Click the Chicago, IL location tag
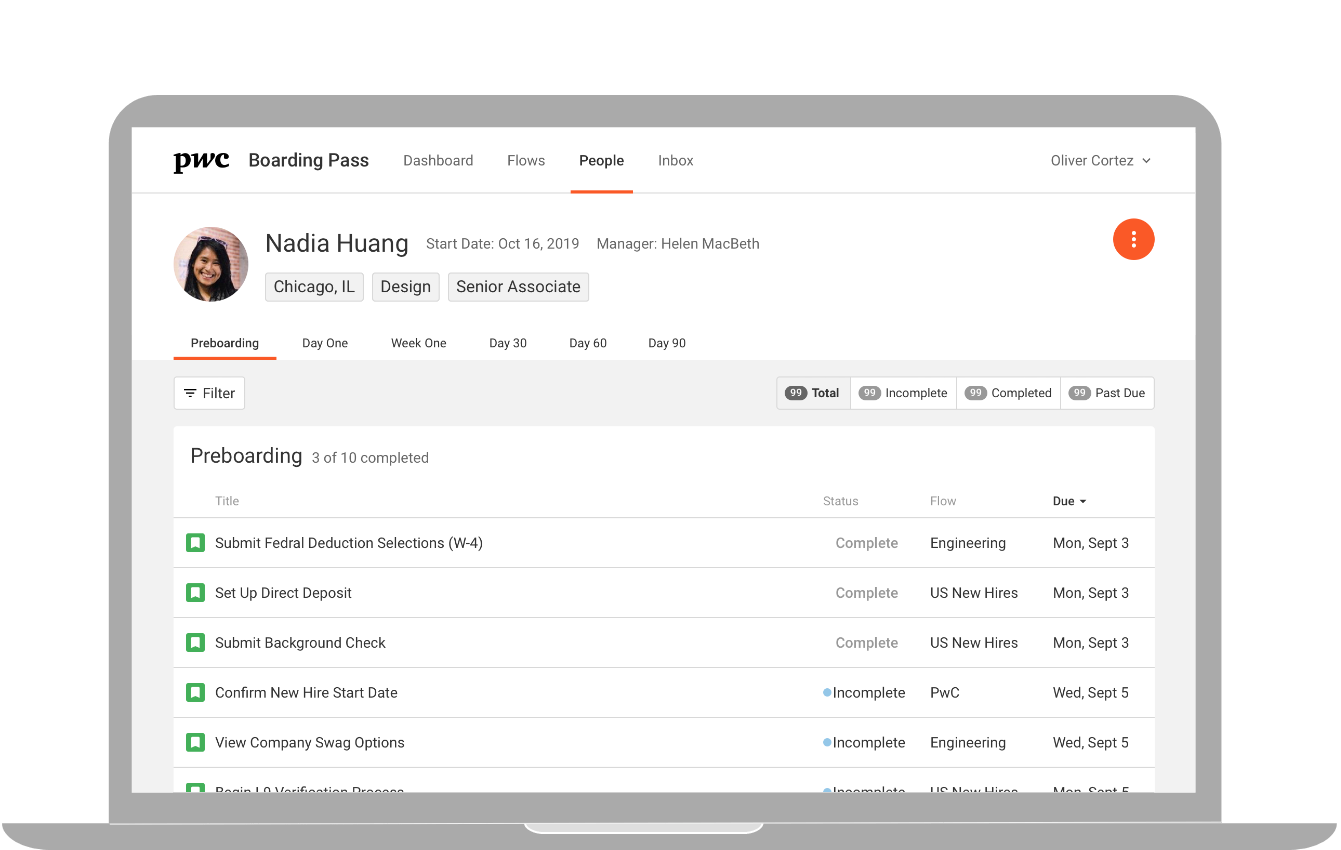Viewport: 1341px width, 850px height. tap(314, 287)
